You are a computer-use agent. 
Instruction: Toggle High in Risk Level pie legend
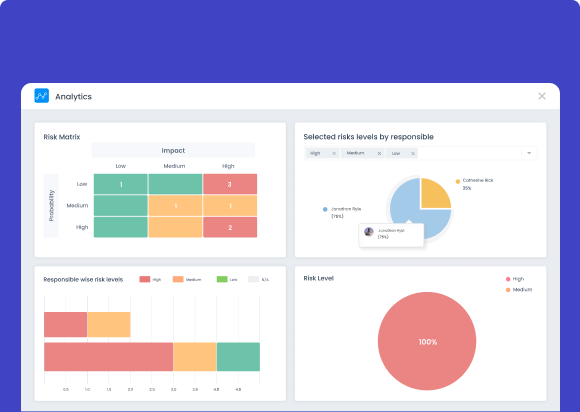coord(515,279)
